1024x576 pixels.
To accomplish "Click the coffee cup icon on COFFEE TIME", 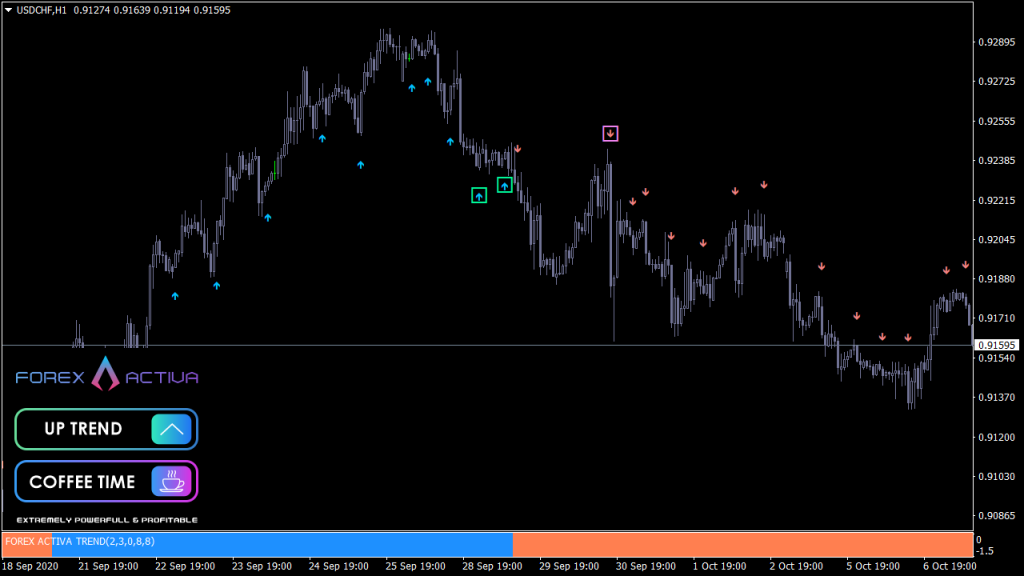I will (173, 481).
